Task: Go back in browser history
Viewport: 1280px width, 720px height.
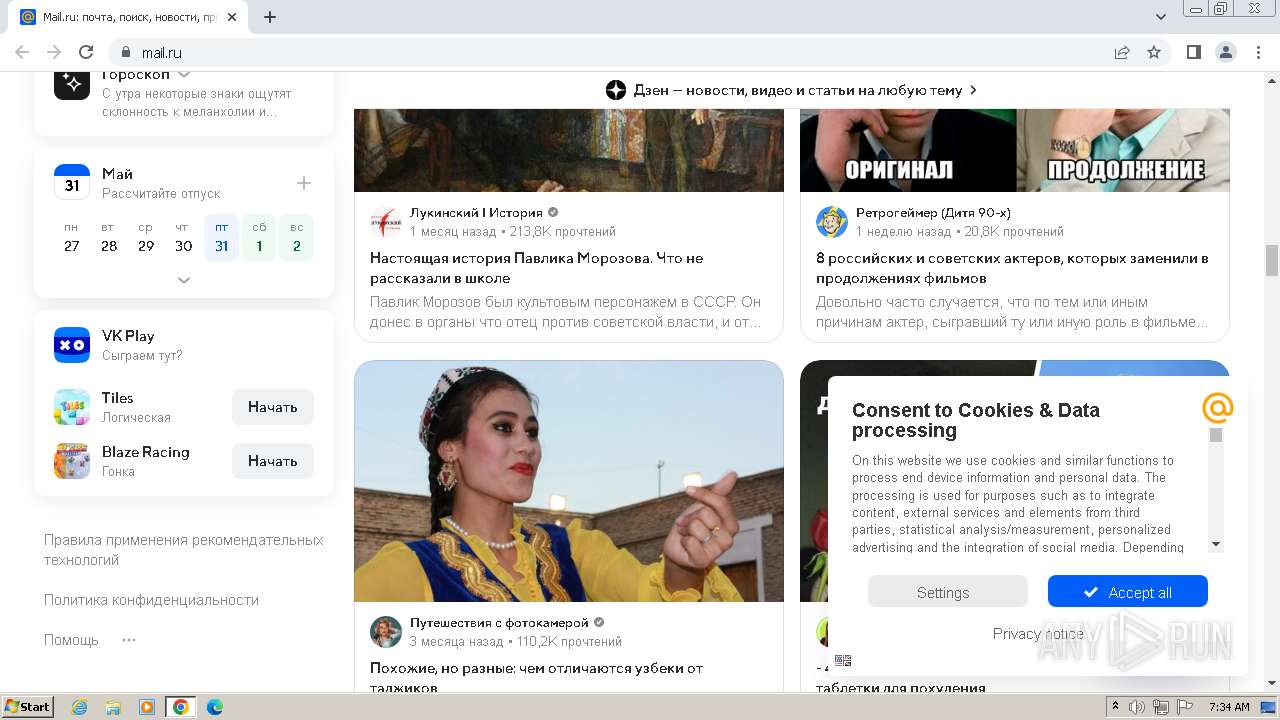Action: point(22,52)
